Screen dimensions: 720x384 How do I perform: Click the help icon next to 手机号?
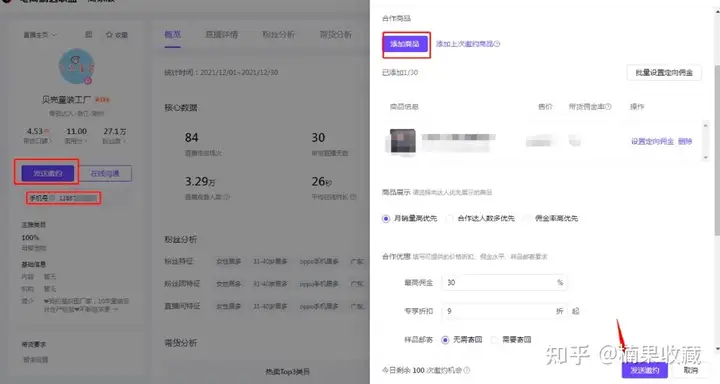(52, 198)
